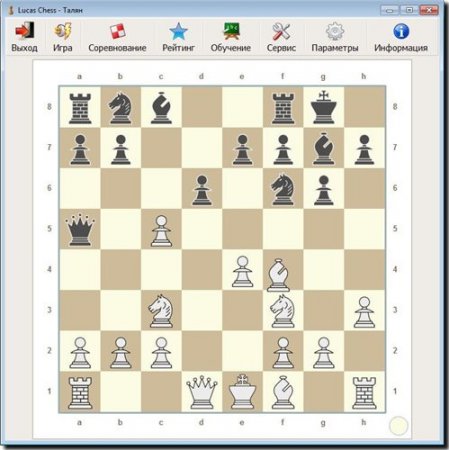
Task: Select the white pawn on c5
Action: click(161, 231)
